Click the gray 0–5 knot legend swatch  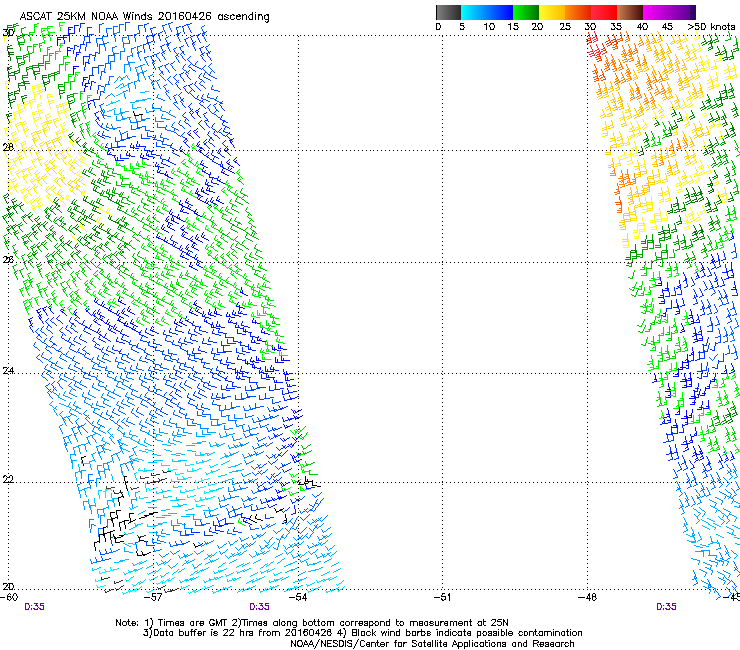(448, 12)
